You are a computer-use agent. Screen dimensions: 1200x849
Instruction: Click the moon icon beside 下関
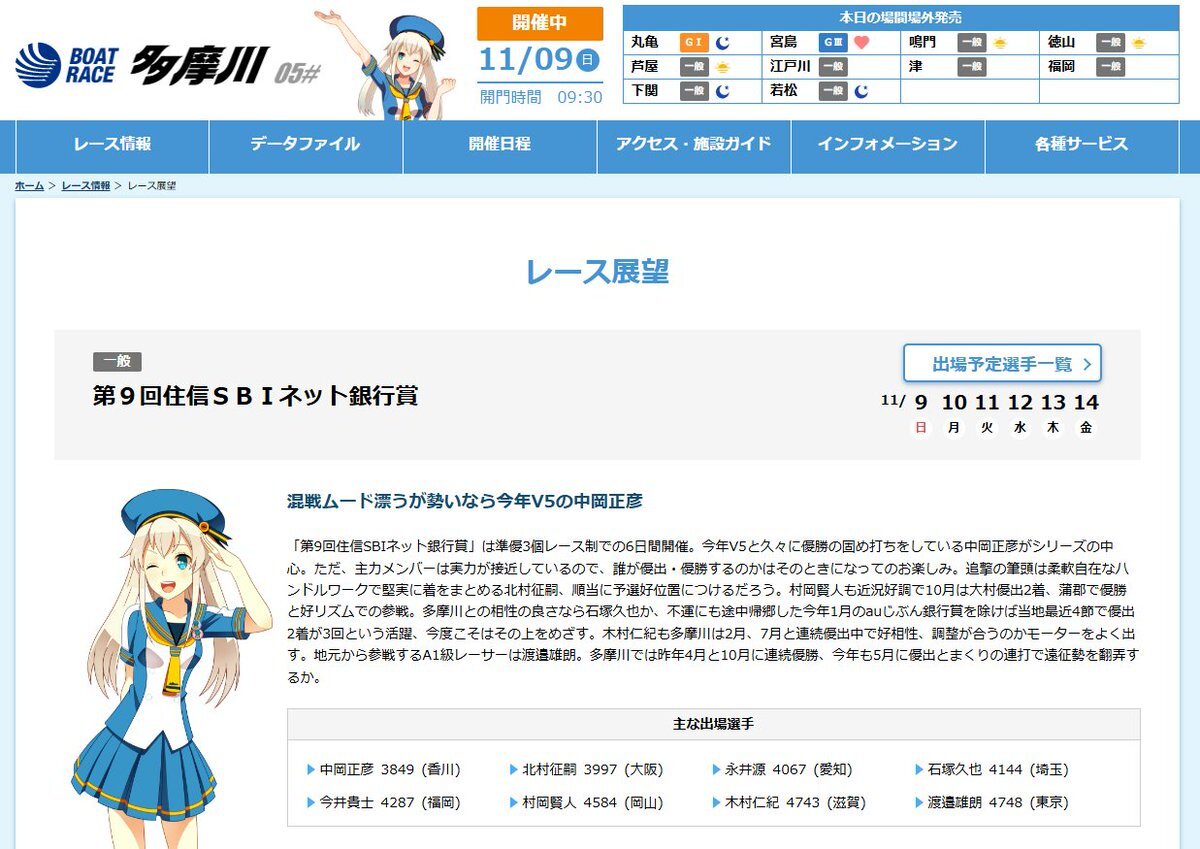pyautogui.click(x=723, y=91)
